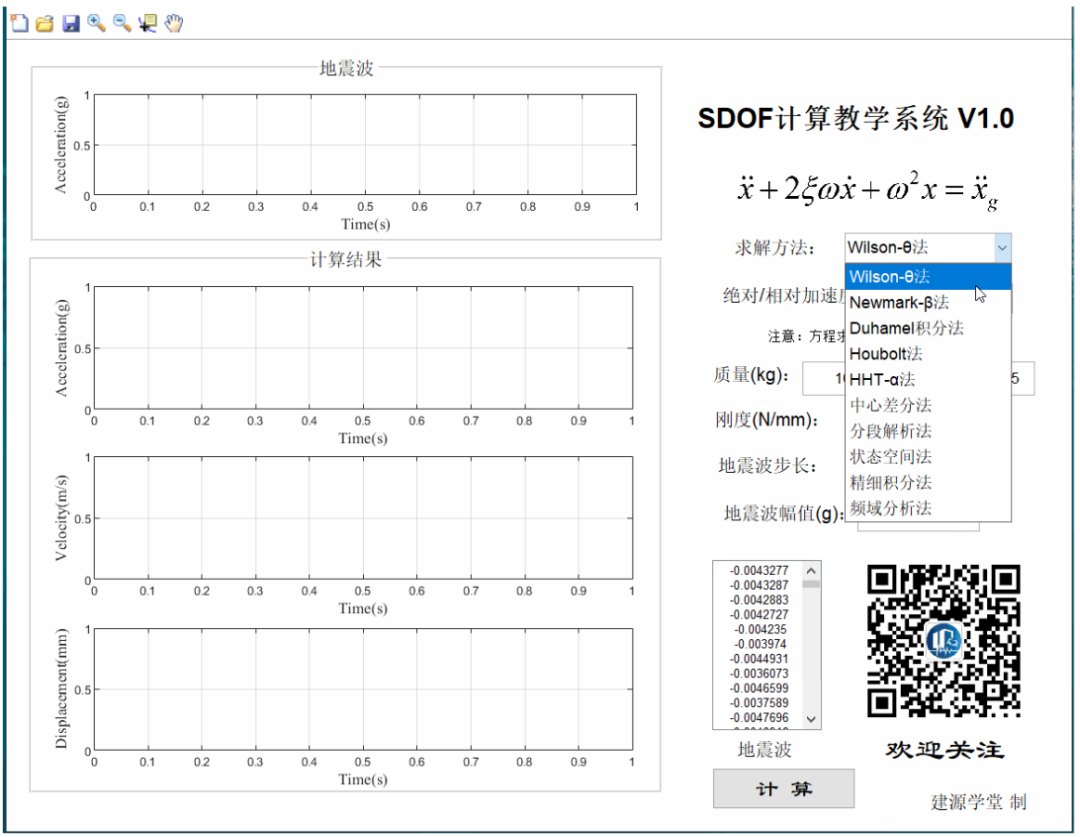The height and width of the screenshot is (837, 1080).
Task: Click the 质量(kg) input field
Action: coord(824,379)
